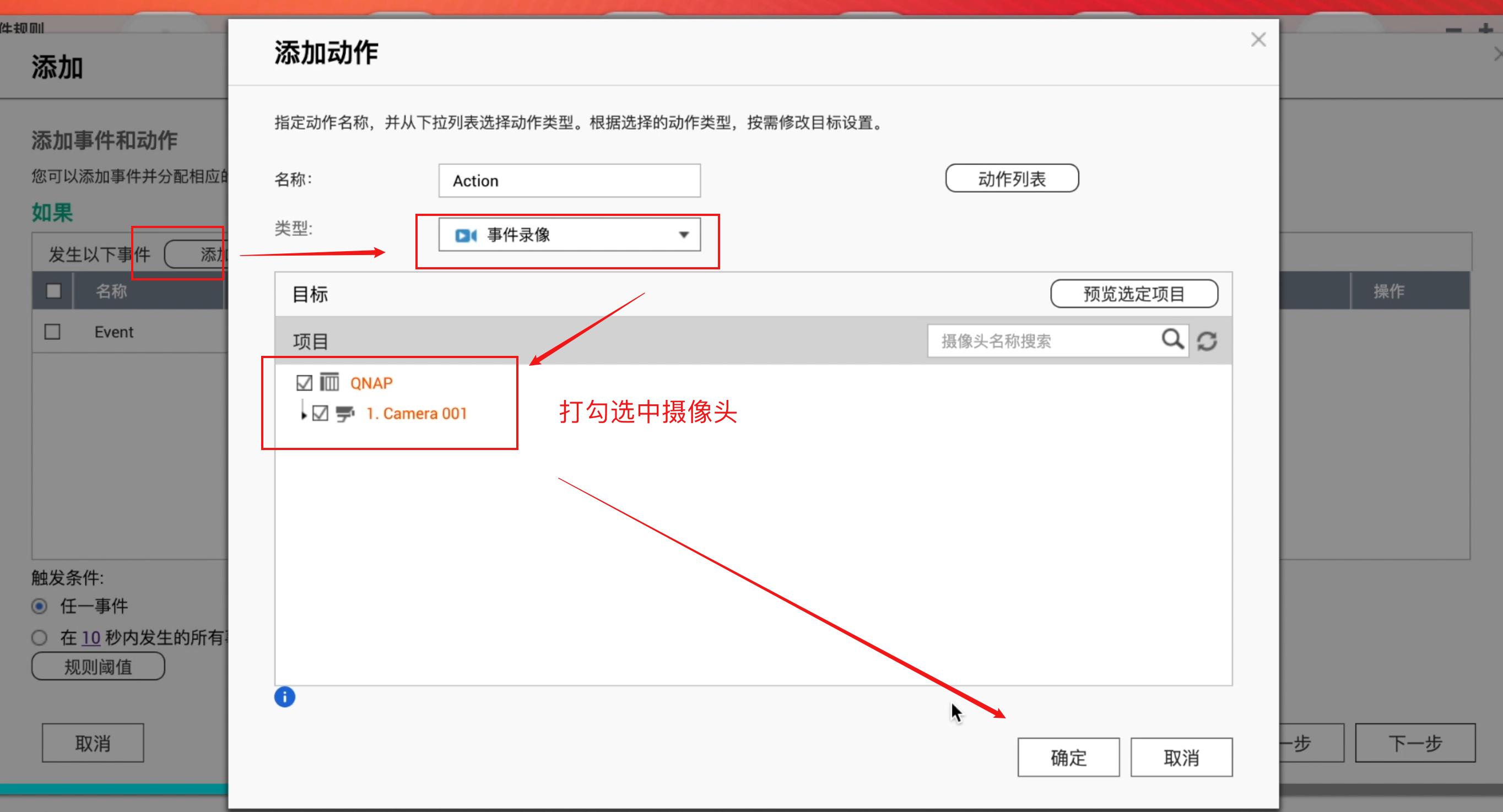Viewport: 1503px width, 812px height.
Task: Click the camera icon beside Camera 001
Action: 345,413
